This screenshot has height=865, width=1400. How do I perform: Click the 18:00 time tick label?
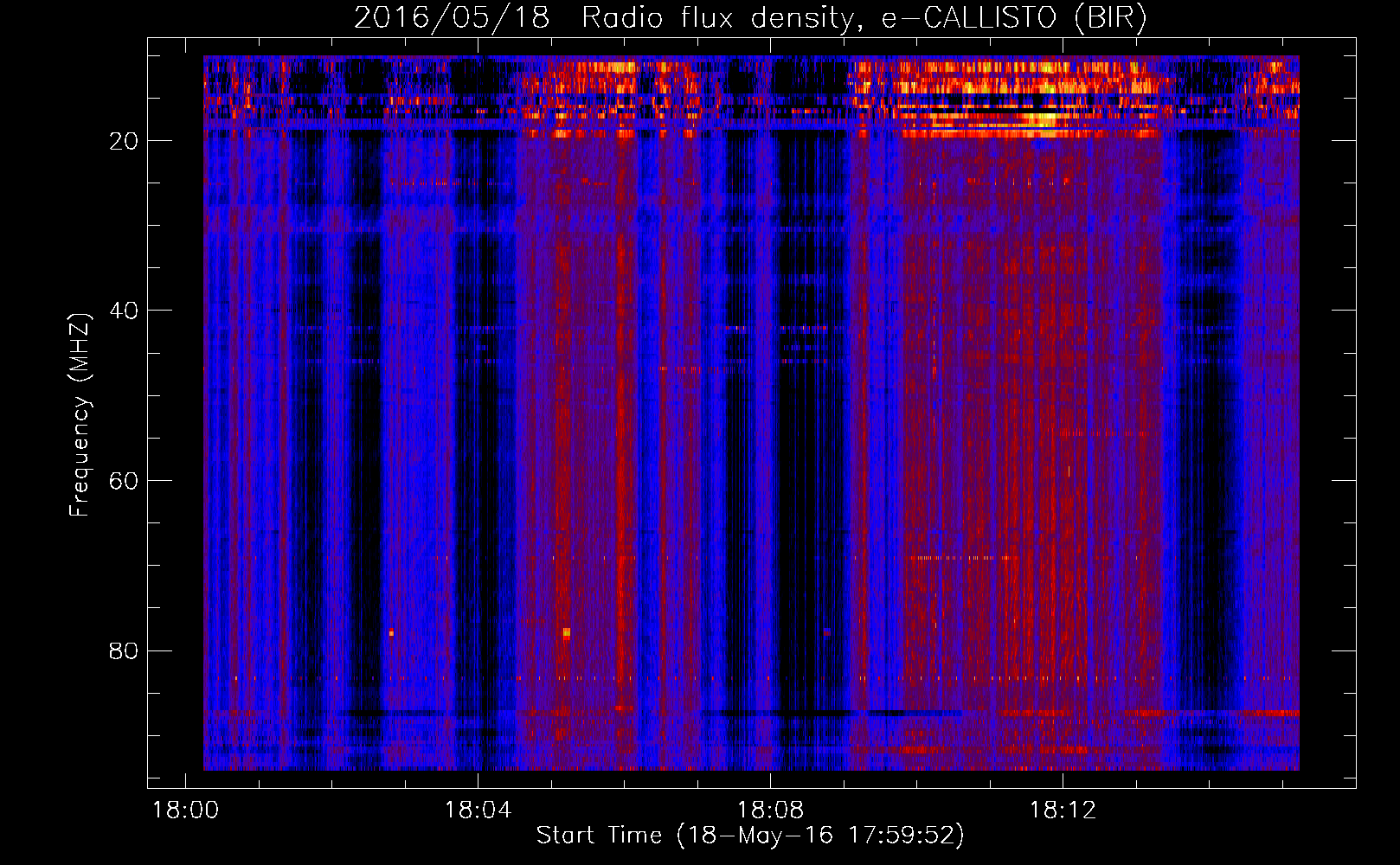pos(185,811)
